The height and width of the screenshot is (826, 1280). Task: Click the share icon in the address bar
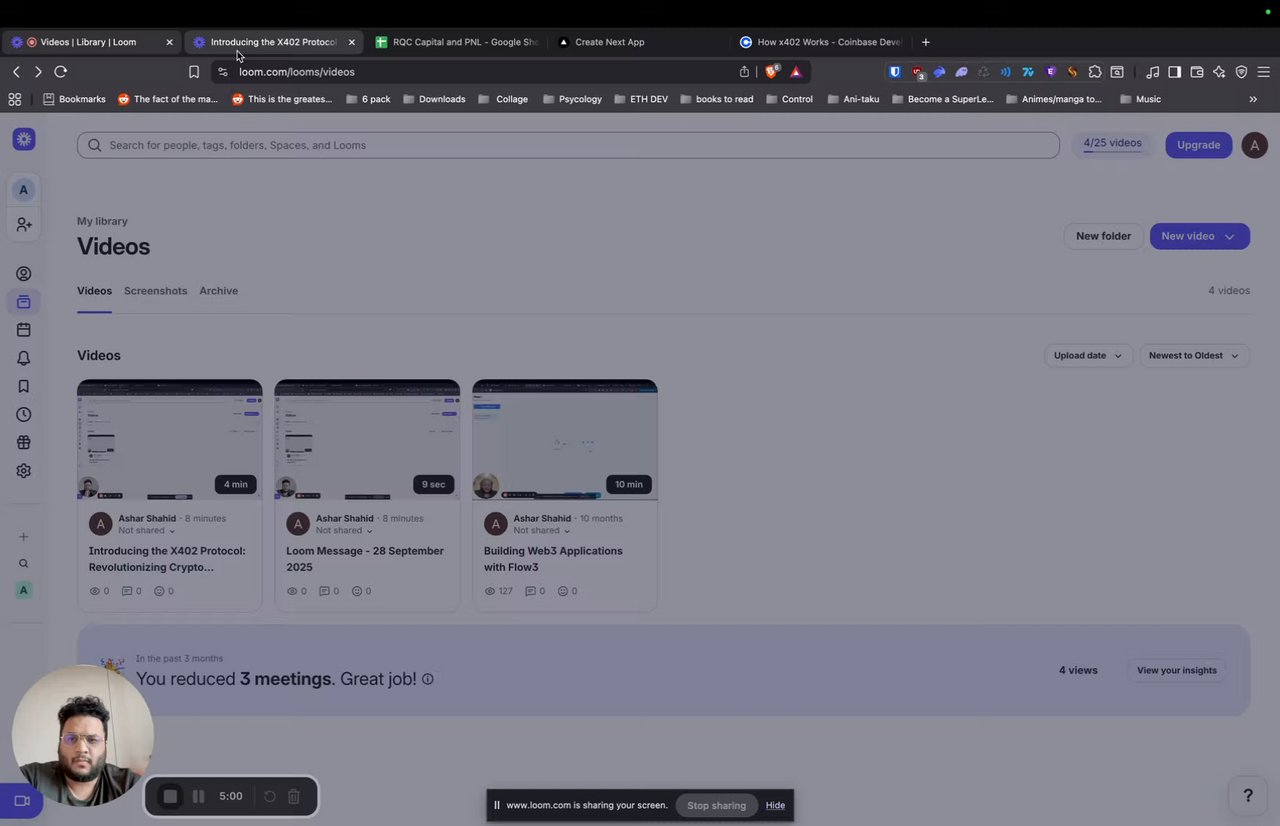click(744, 72)
